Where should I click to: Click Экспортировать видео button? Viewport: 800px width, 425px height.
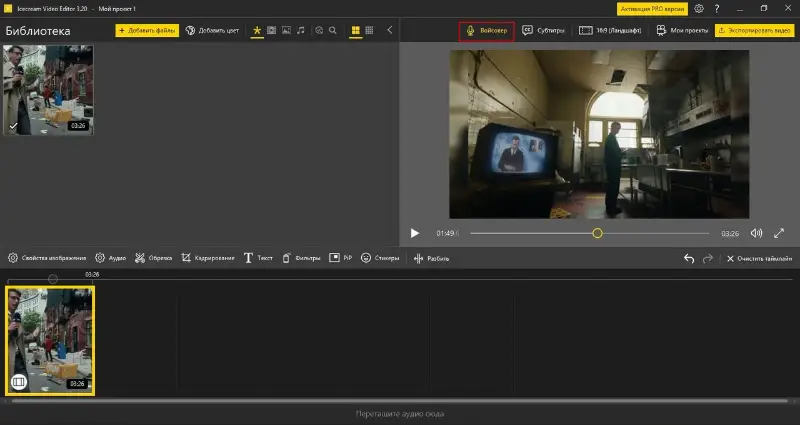[x=754, y=31]
